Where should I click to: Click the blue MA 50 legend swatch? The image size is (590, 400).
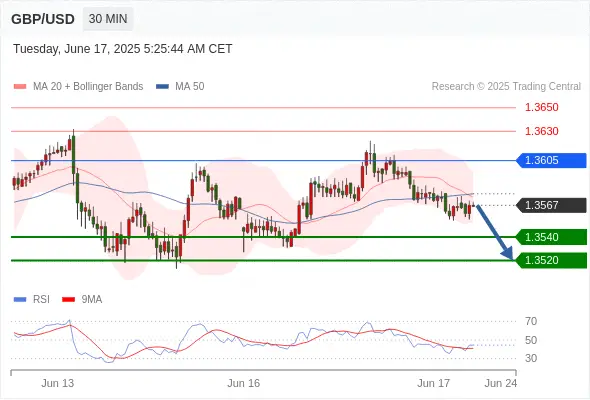(x=162, y=87)
